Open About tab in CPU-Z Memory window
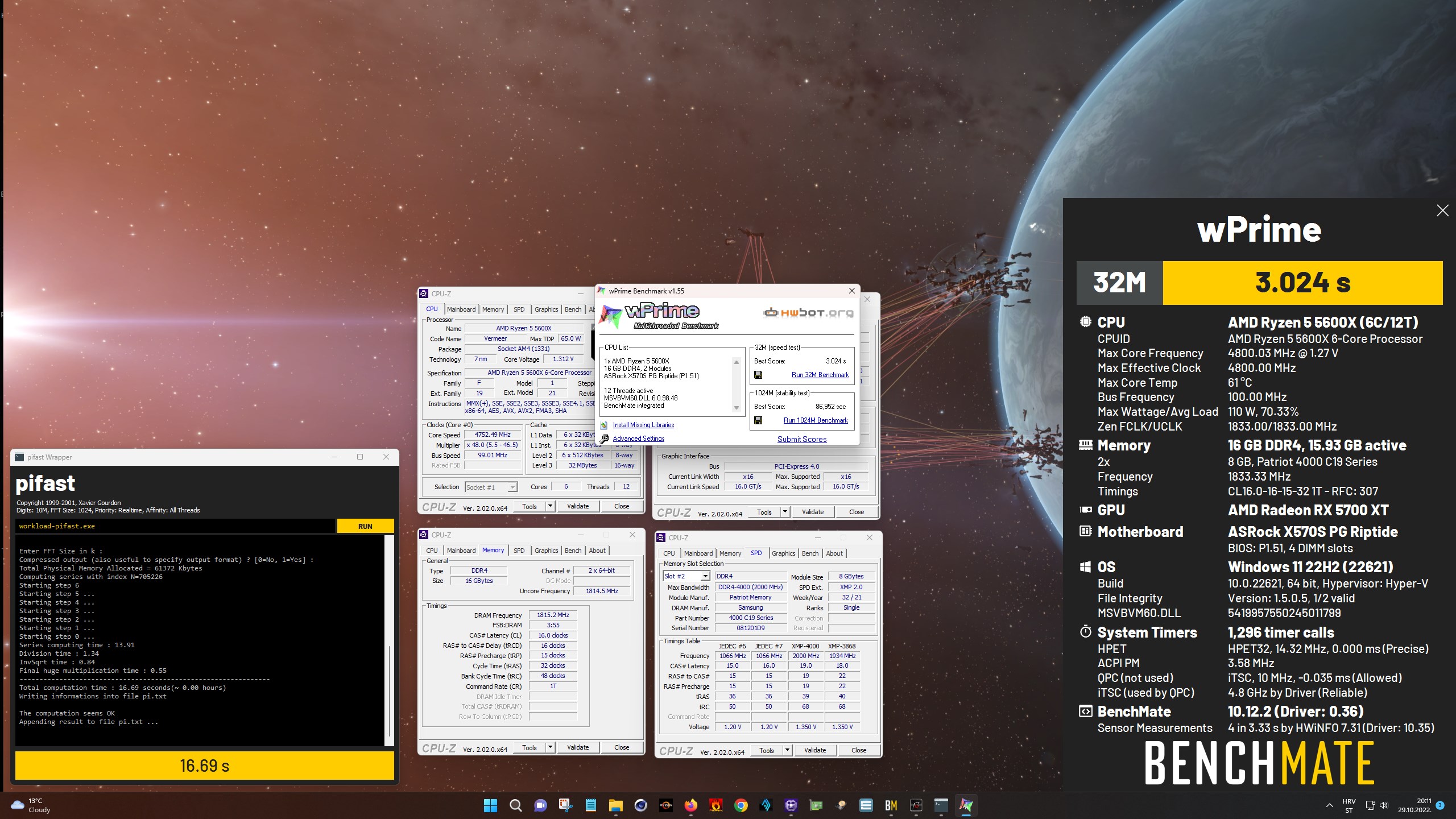The width and height of the screenshot is (1456, 819). [x=597, y=551]
